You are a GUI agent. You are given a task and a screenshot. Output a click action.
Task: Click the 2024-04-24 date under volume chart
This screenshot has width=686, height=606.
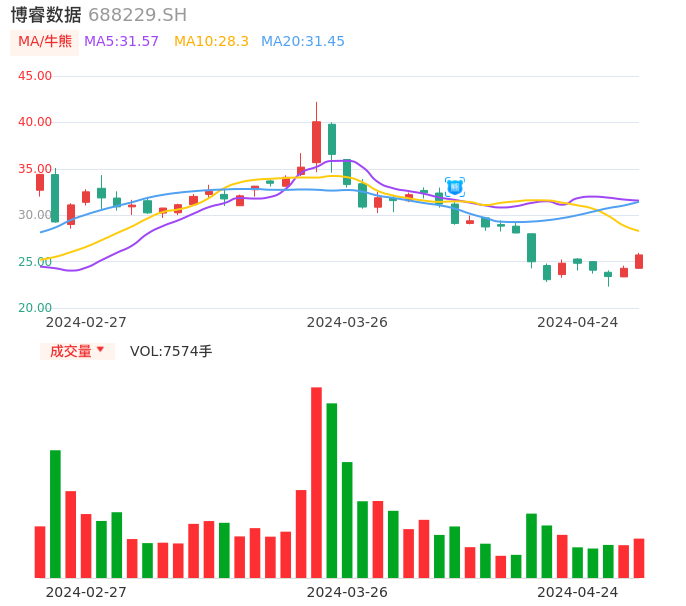click(x=577, y=592)
